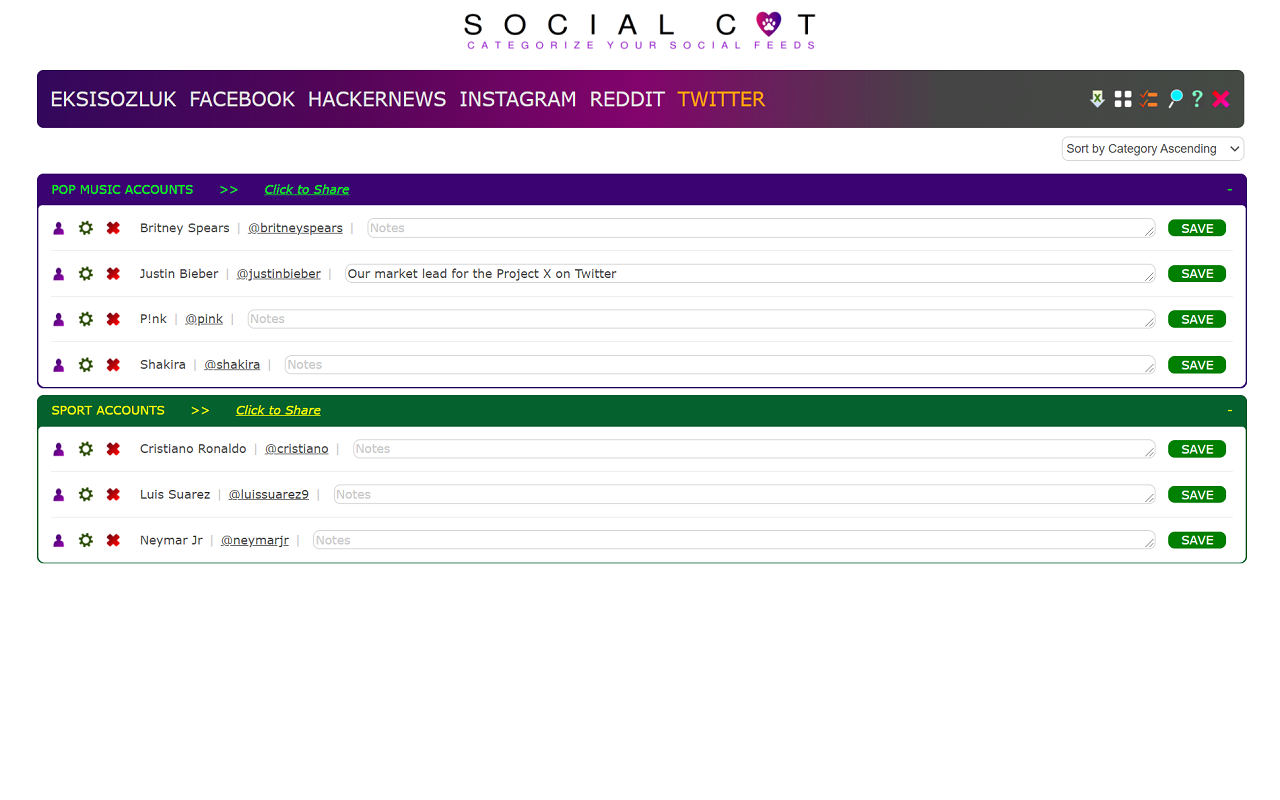Open the @cristiano profile link
The width and height of the screenshot is (1280, 800).
click(297, 449)
